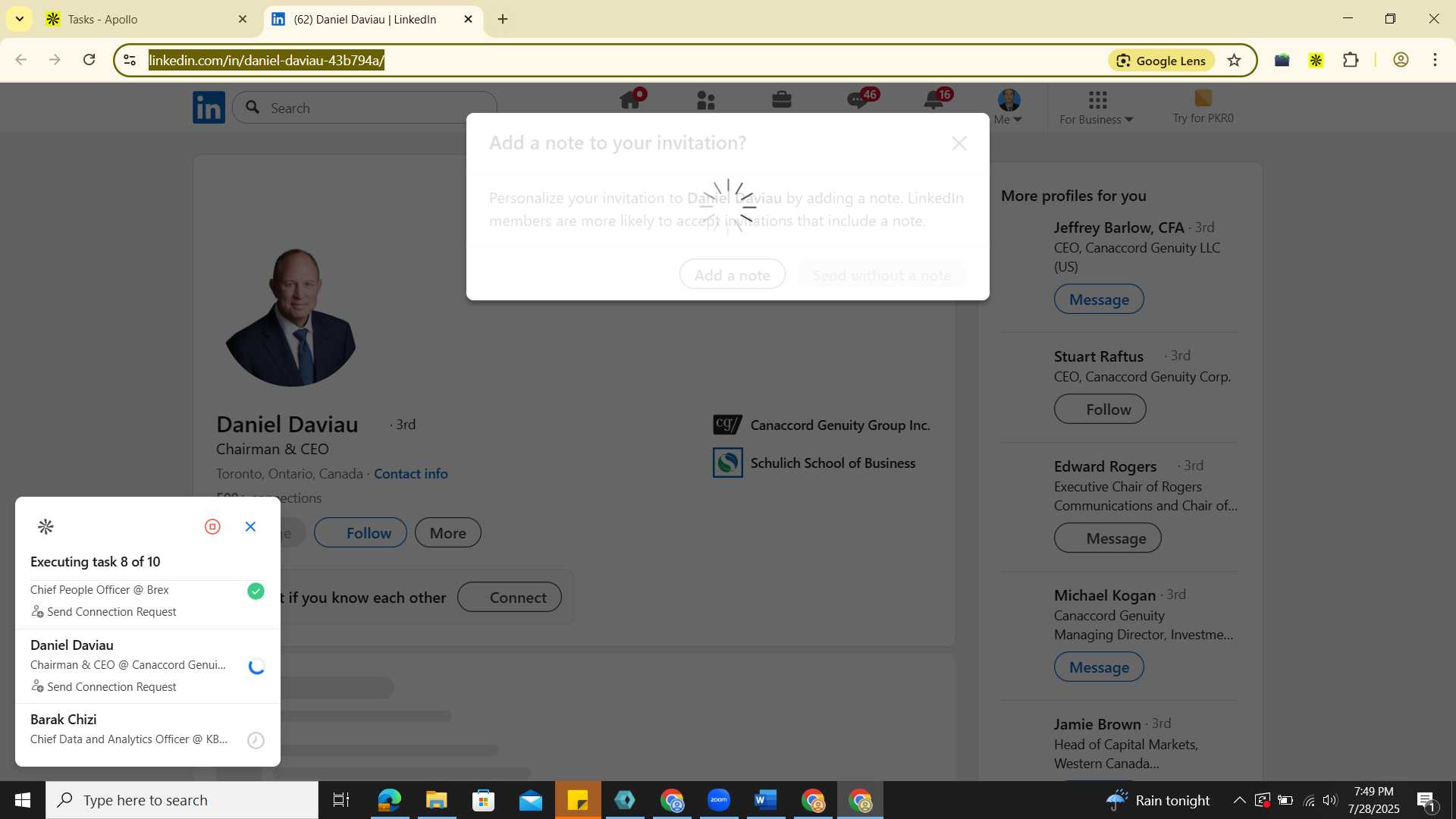Click the Connect button

[510, 597]
